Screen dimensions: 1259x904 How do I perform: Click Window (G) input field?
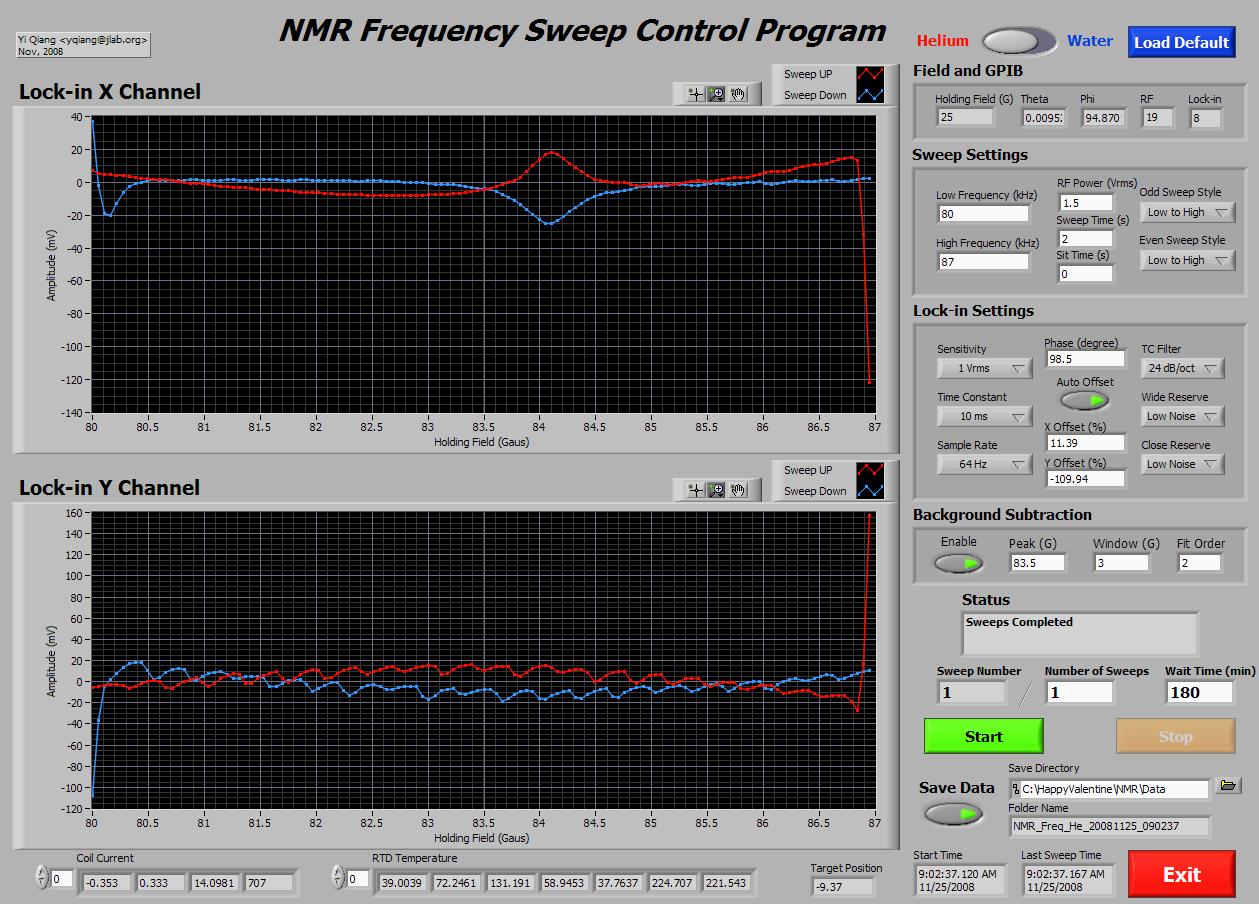[x=1121, y=563]
